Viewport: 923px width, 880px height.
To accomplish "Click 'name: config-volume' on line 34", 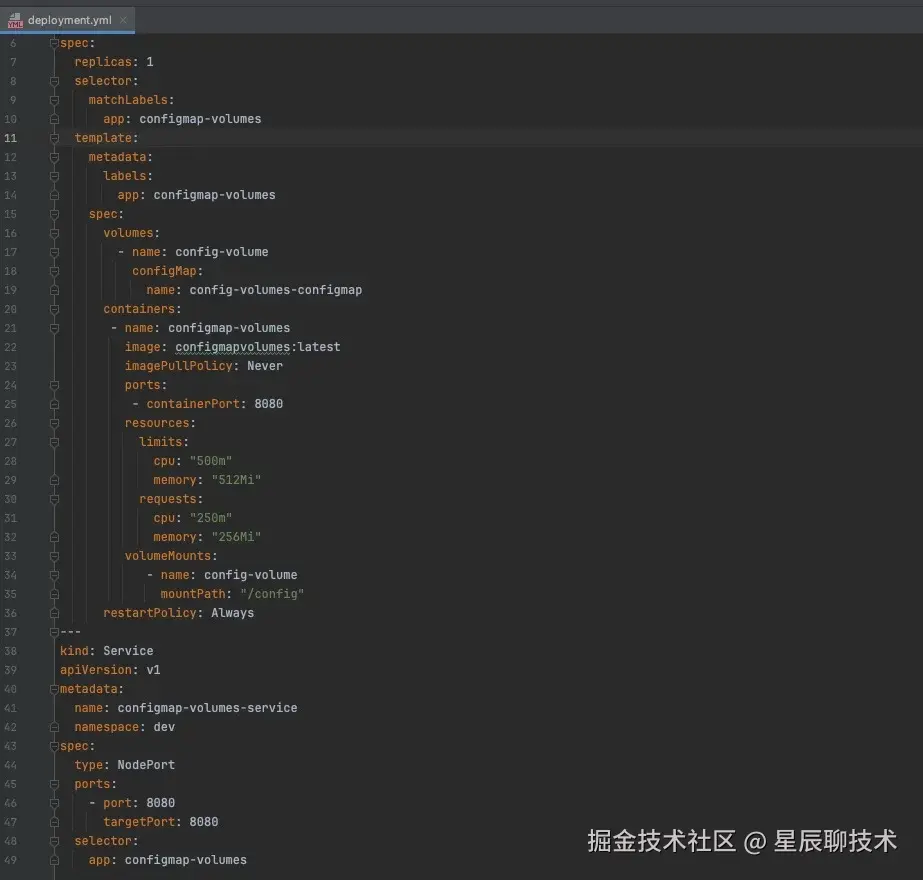I will coord(229,575).
